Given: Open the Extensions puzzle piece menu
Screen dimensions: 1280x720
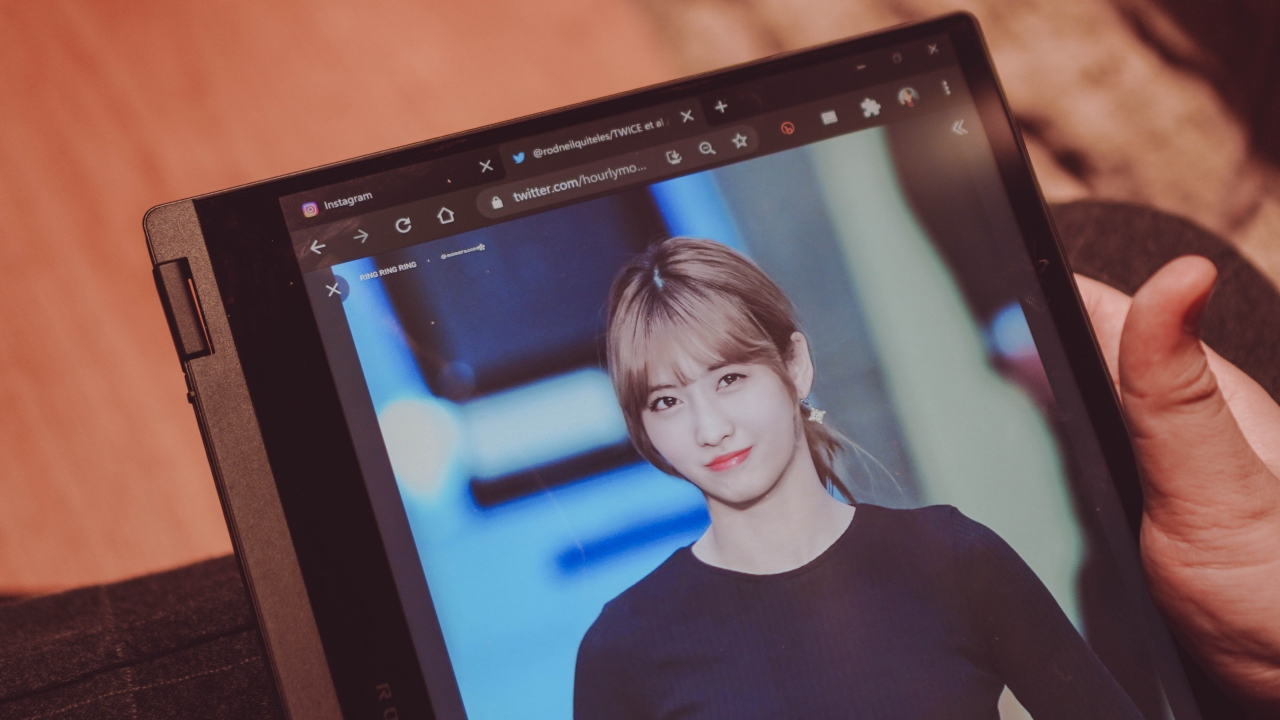Looking at the screenshot, I should [x=871, y=107].
